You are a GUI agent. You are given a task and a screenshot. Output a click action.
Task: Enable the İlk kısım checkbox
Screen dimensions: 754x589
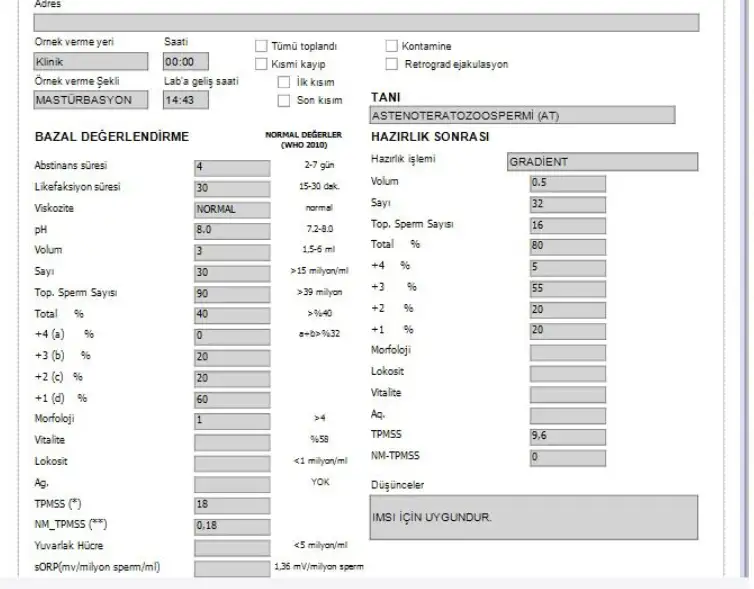(x=285, y=82)
